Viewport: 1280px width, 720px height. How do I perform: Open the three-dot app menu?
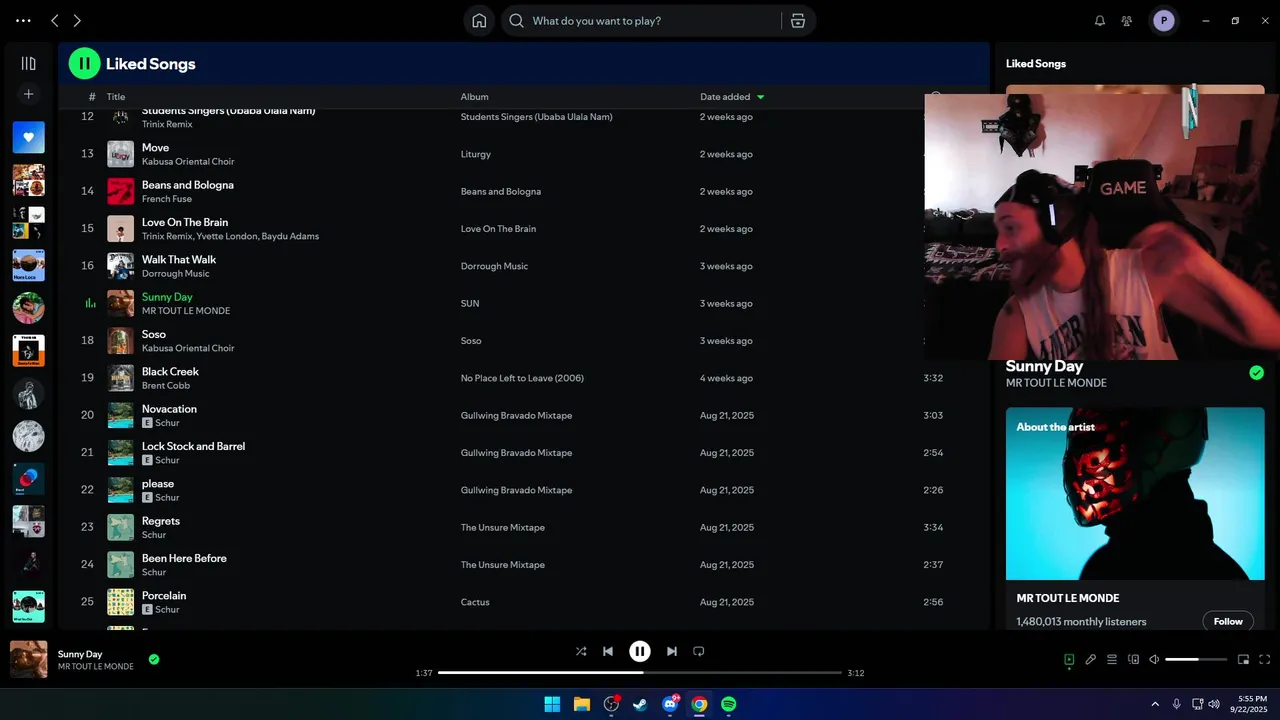tap(23, 20)
